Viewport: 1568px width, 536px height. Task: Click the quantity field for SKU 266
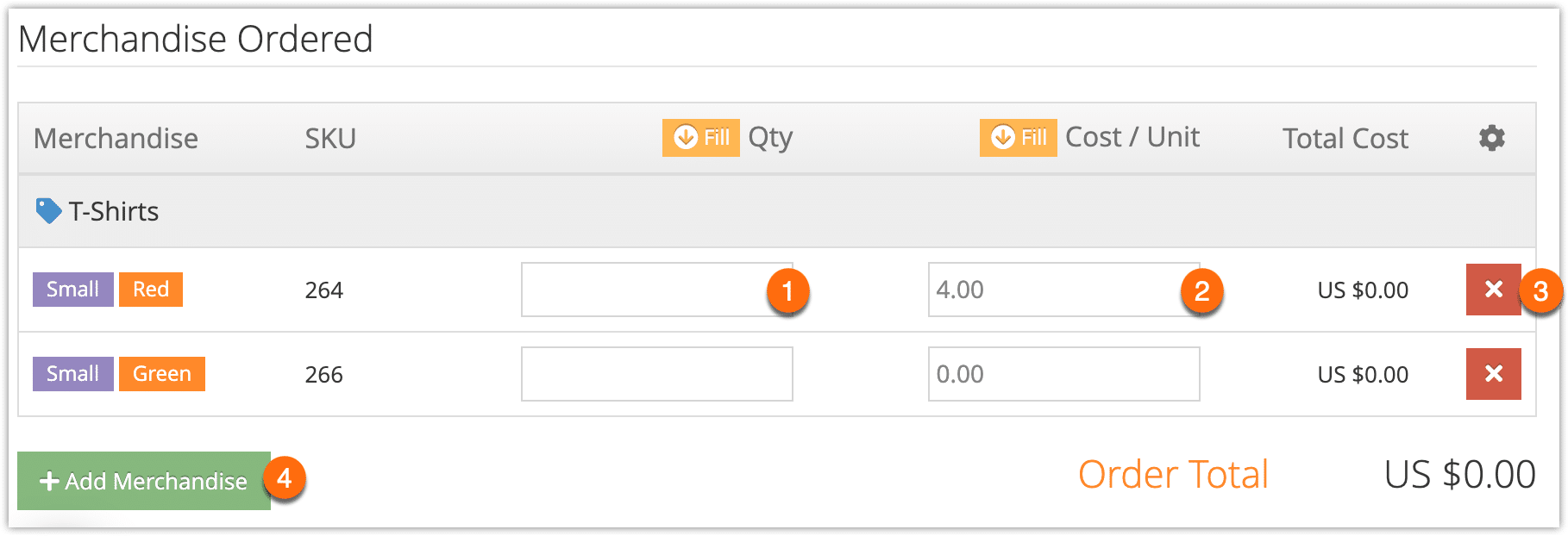pos(656,374)
